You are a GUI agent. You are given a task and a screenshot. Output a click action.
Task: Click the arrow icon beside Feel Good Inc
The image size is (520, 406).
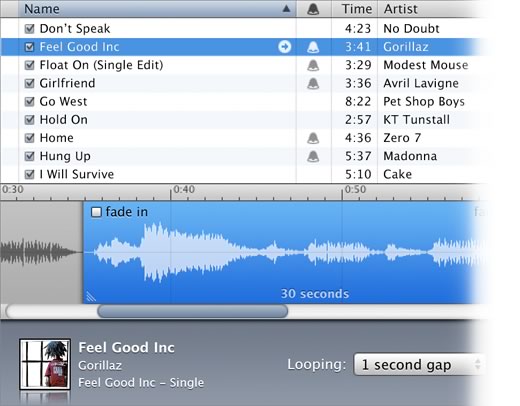(284, 47)
